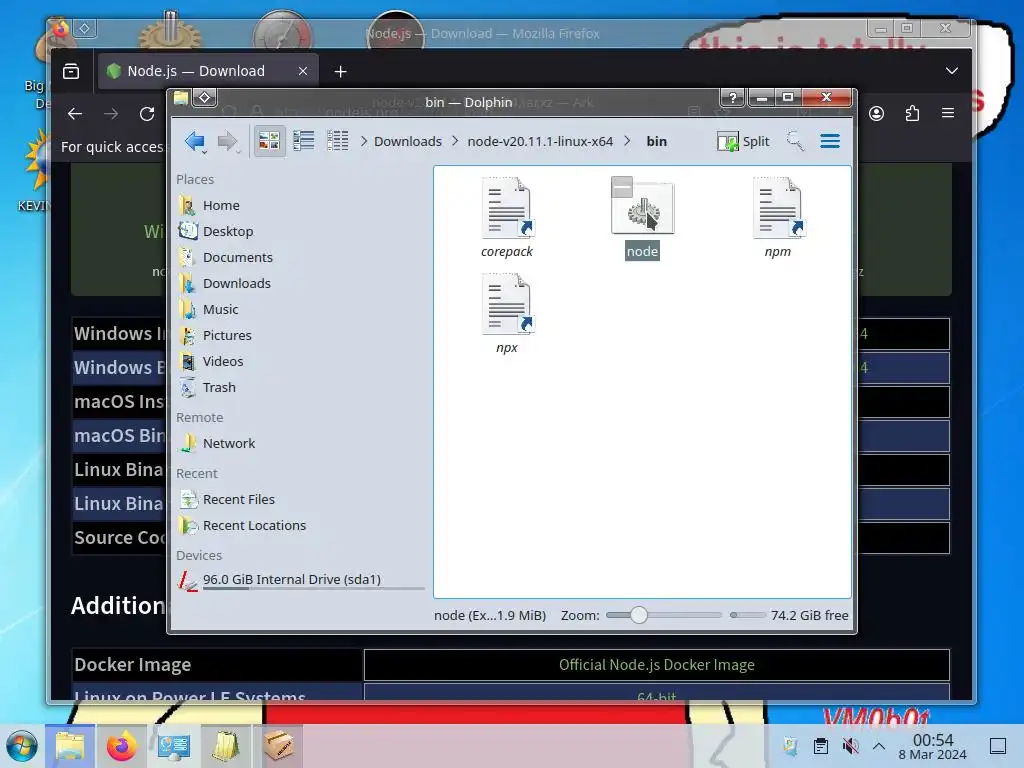Click muted volume tray icon

point(850,746)
